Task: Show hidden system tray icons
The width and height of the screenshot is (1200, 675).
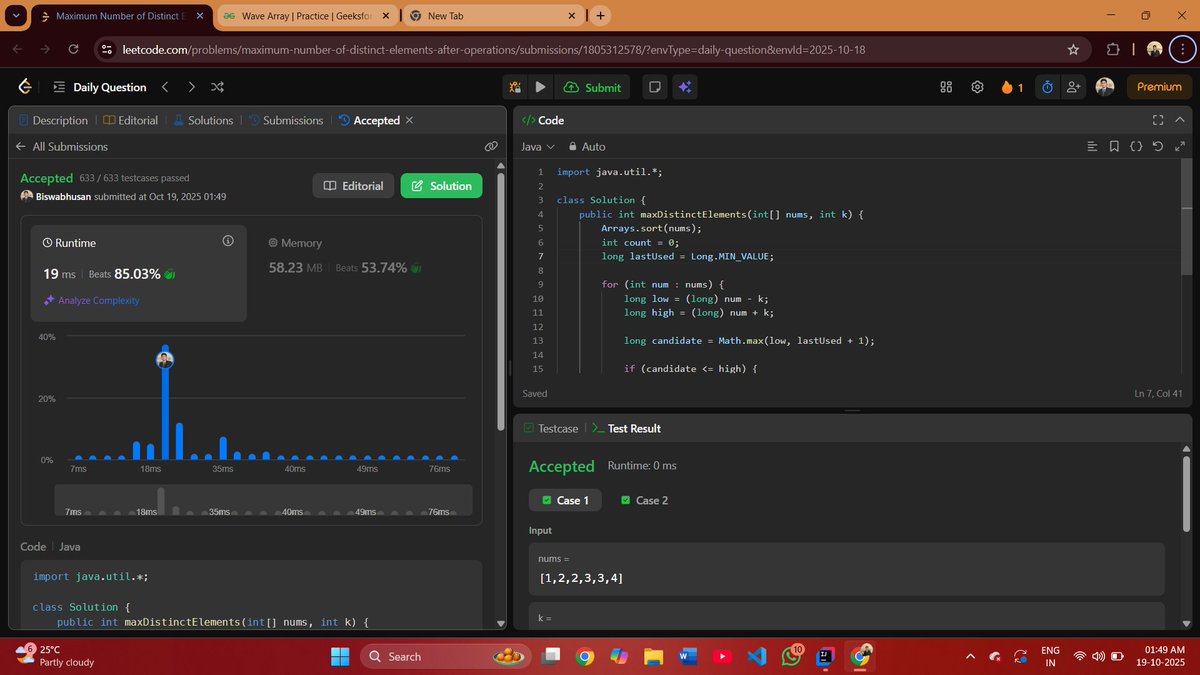Action: coord(969,656)
